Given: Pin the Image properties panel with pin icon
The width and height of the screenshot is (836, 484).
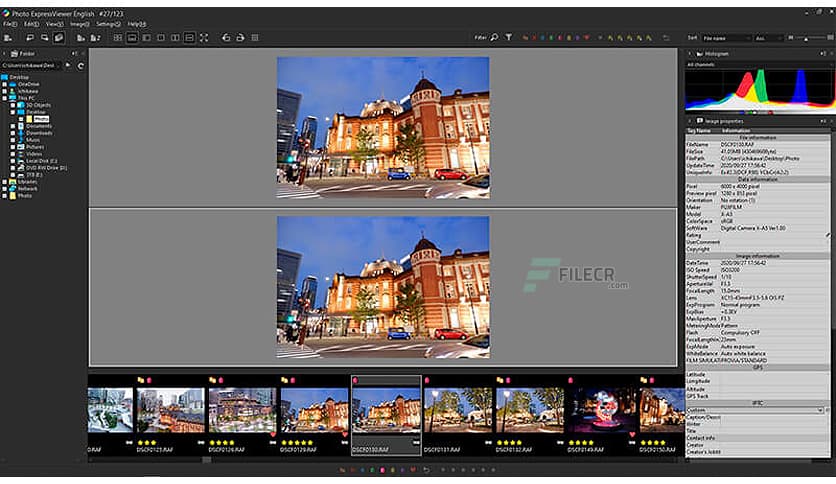Looking at the screenshot, I should pos(823,122).
